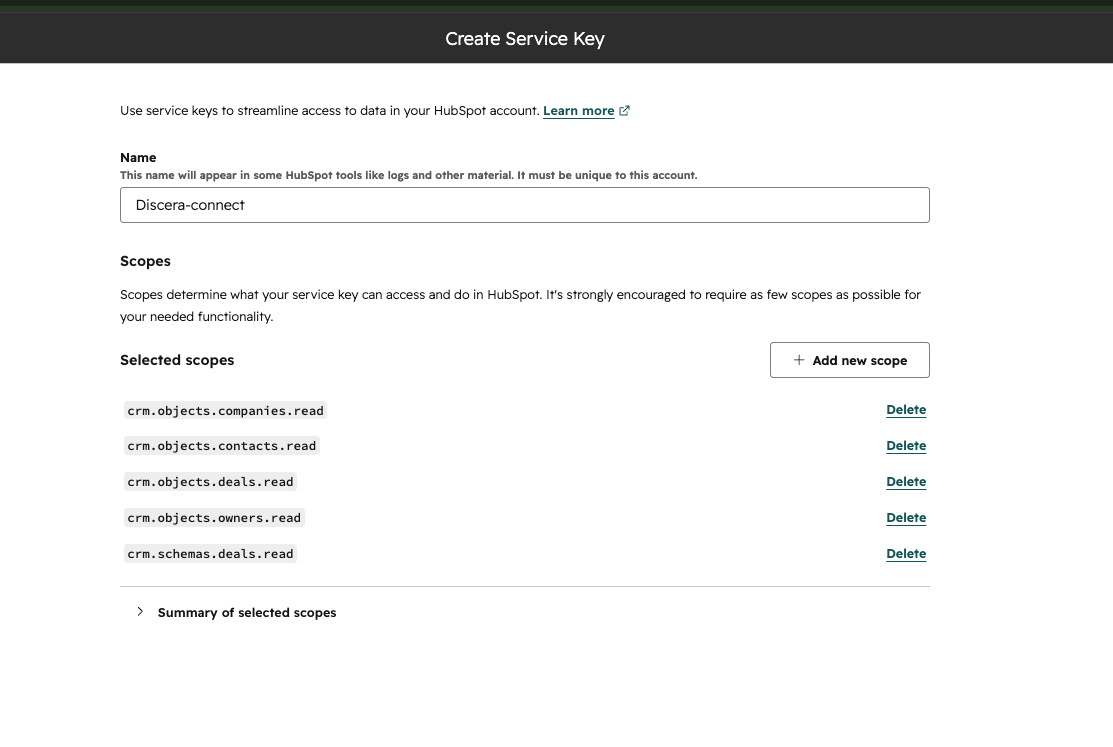Expand the Summary of selected scopes chevron
Image resolution: width=1113 pixels, height=747 pixels.
pos(140,612)
